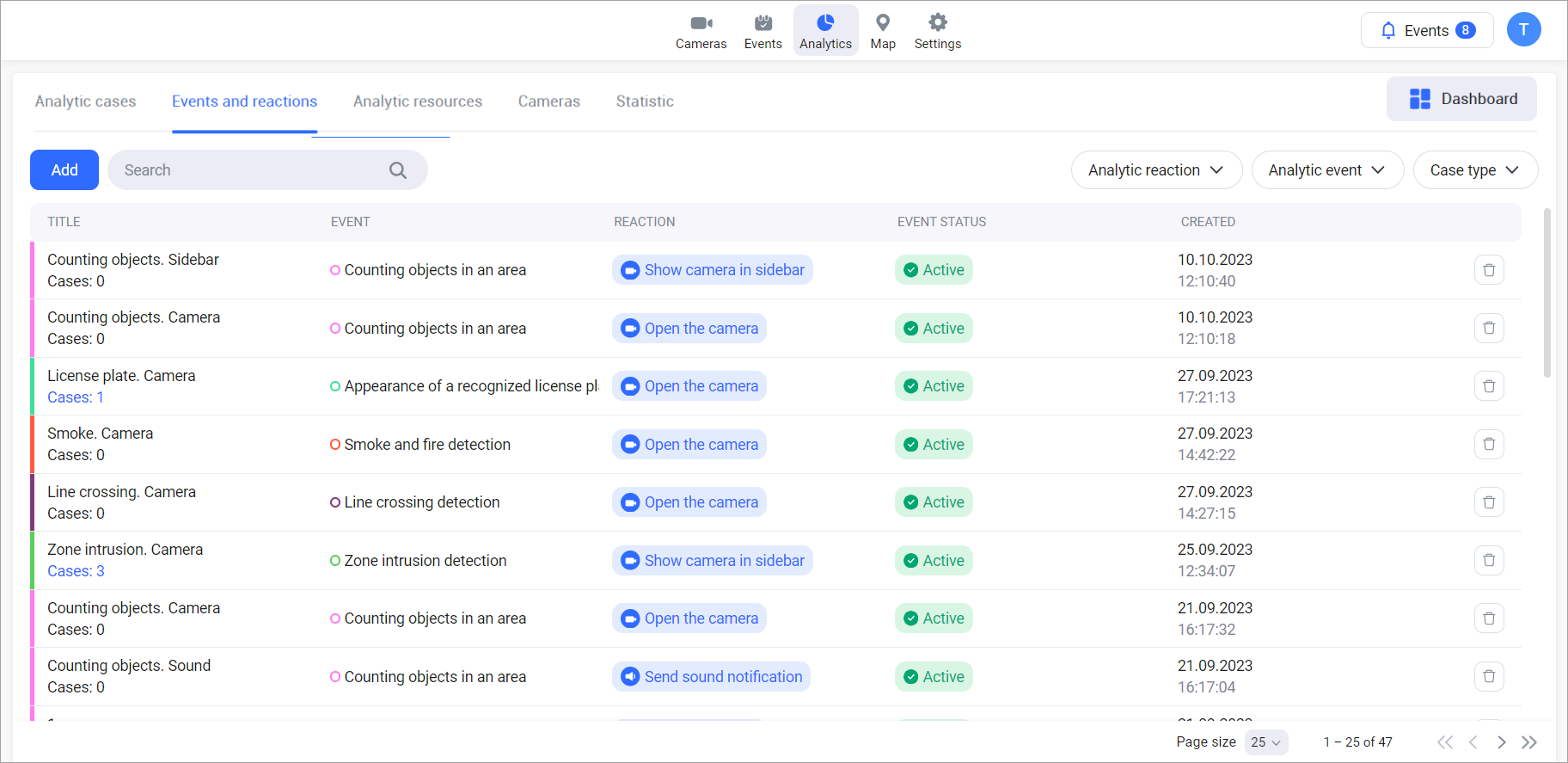
Task: Expand the Analytic event filter dropdown
Action: tap(1326, 170)
